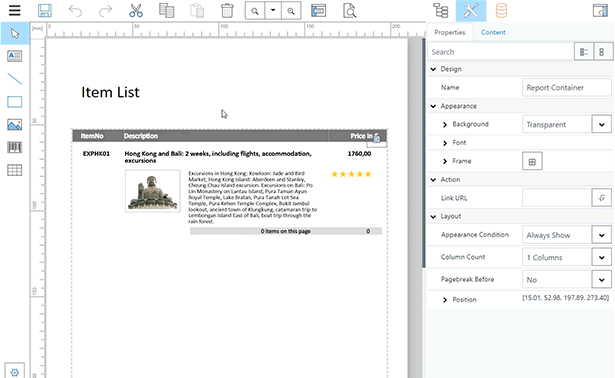The height and width of the screenshot is (378, 615).
Task: Select the Buddha statue picture
Action: pyautogui.click(x=153, y=191)
